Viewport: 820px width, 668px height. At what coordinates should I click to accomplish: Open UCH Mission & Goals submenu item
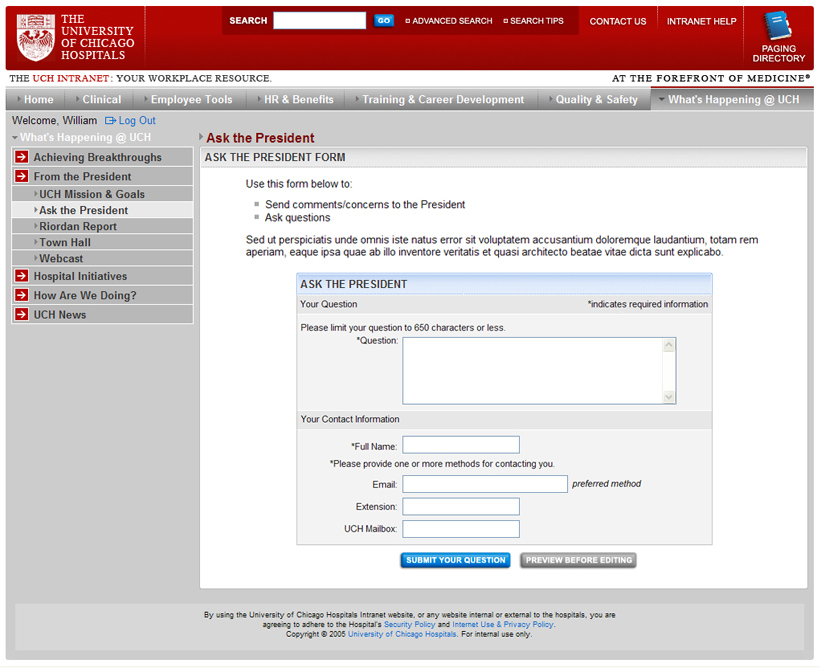(102, 194)
